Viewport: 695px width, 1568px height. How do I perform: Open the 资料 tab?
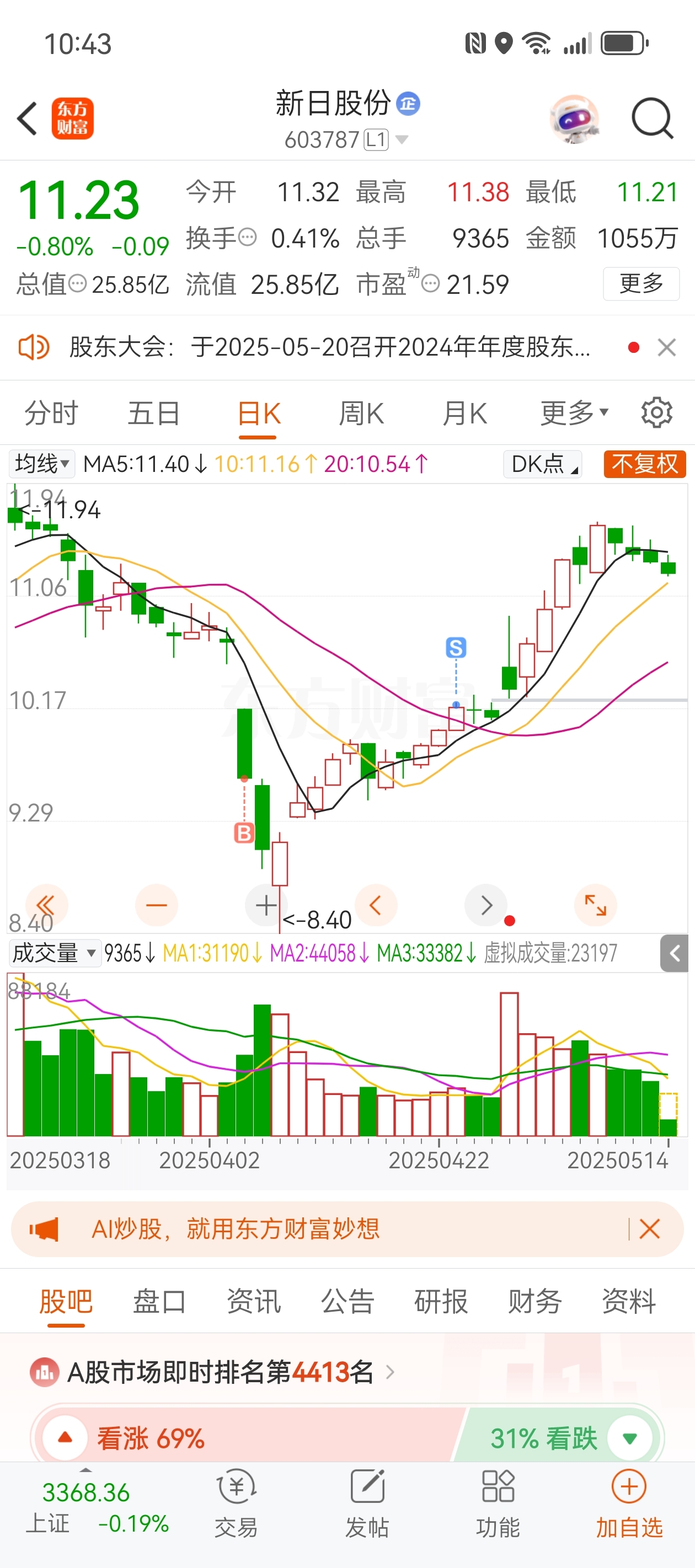629,1301
